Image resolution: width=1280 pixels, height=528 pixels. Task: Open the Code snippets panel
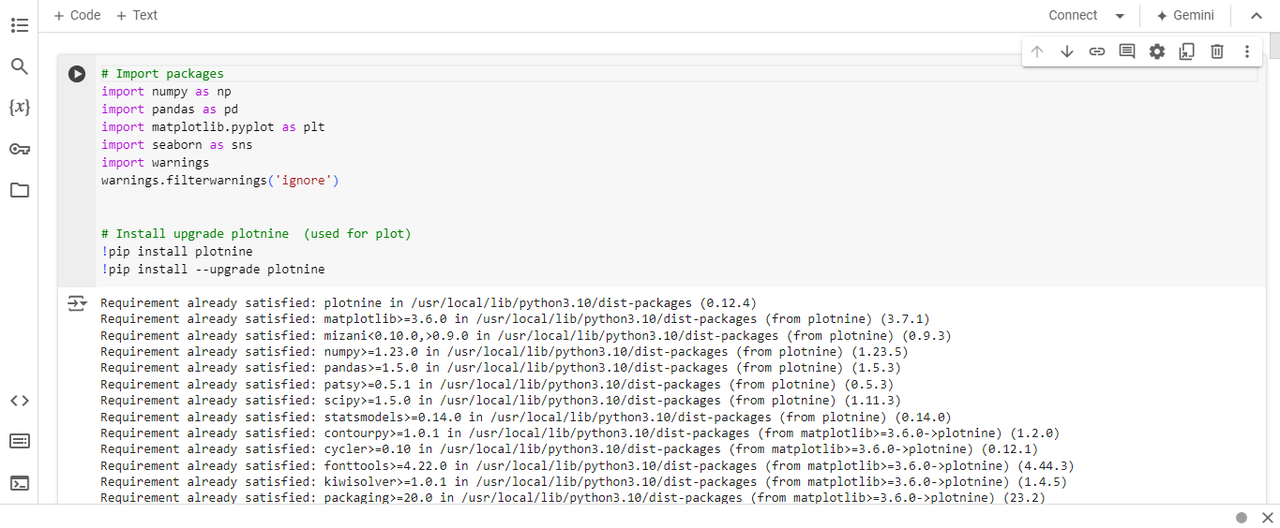[x=19, y=401]
